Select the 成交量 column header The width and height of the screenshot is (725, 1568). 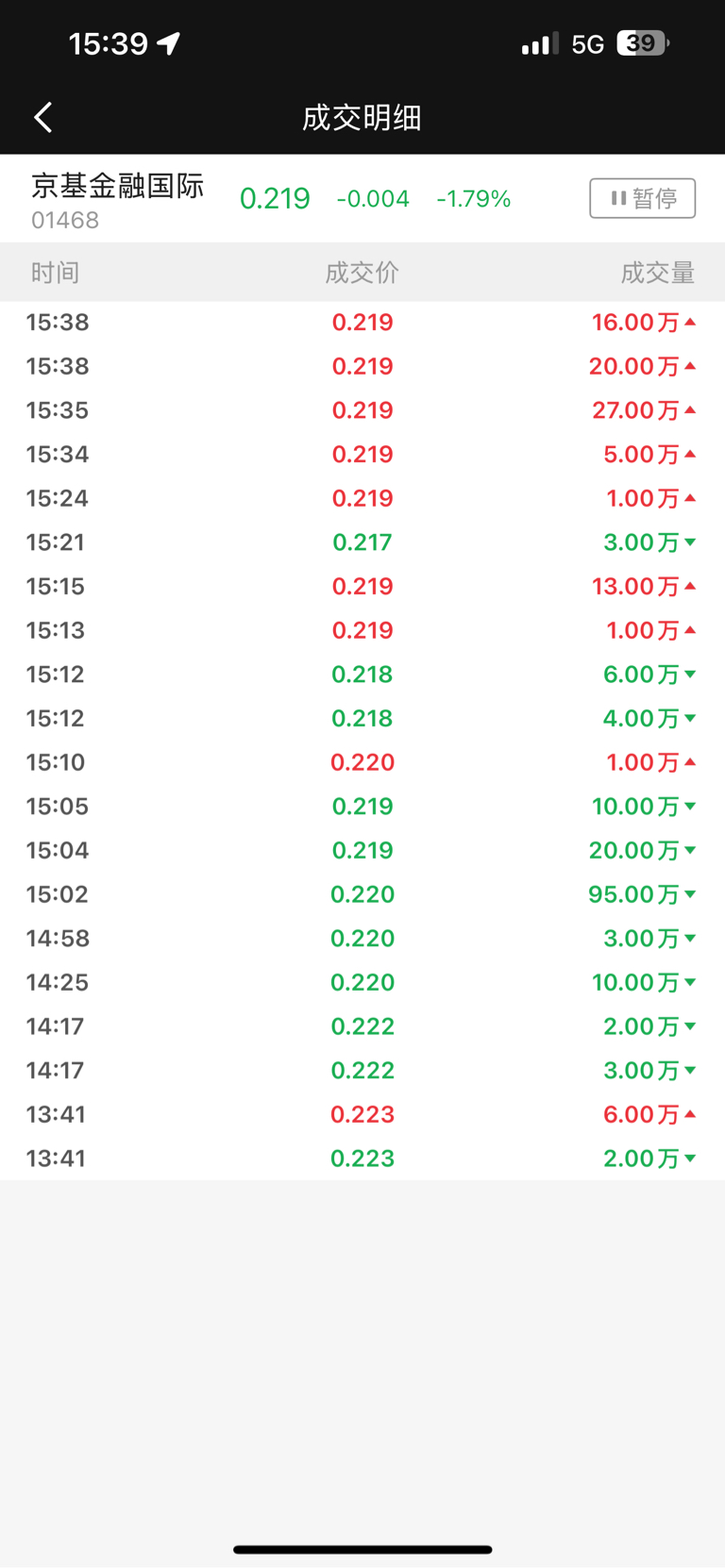click(x=658, y=273)
